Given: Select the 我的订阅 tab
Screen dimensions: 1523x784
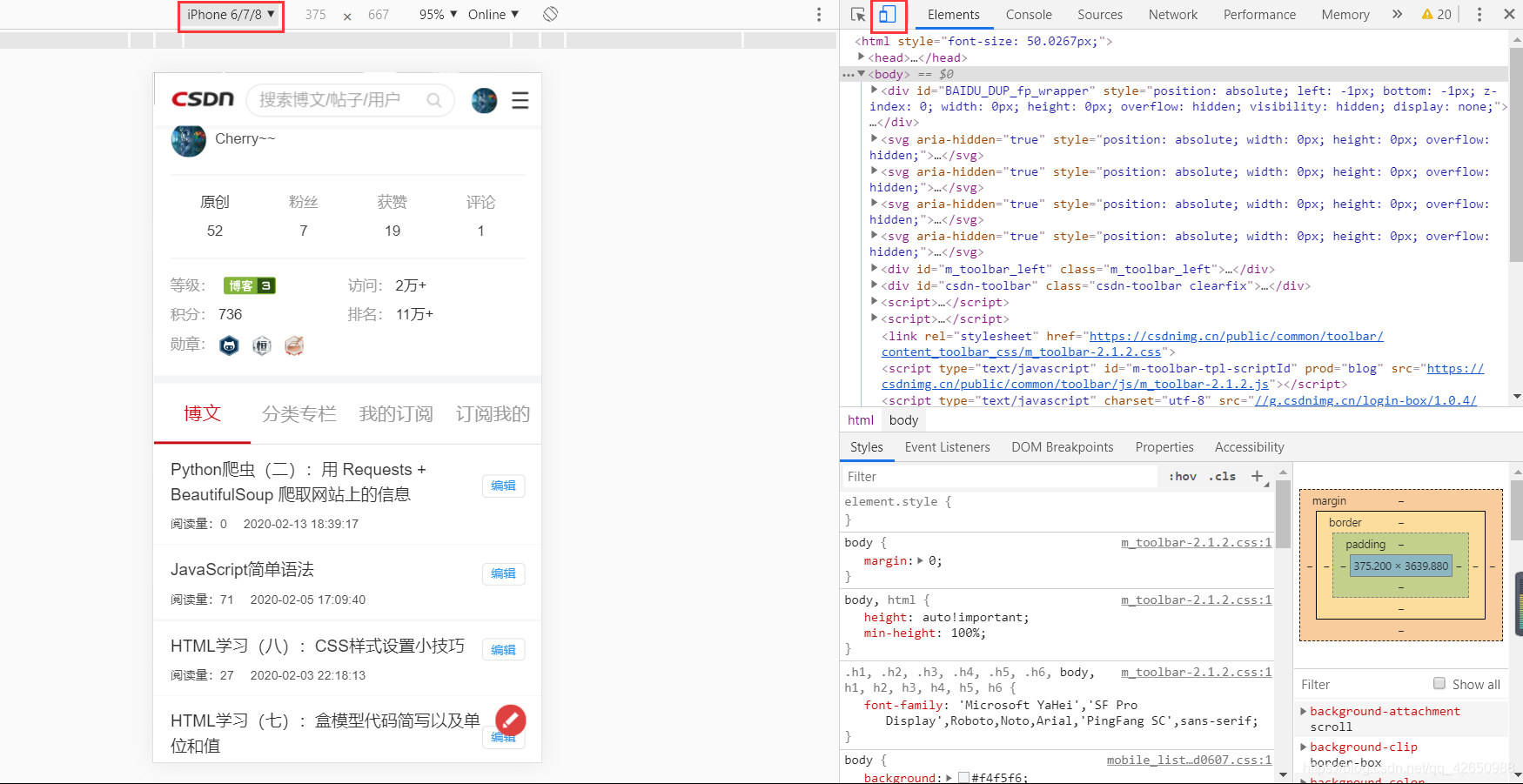Looking at the screenshot, I should (x=396, y=414).
